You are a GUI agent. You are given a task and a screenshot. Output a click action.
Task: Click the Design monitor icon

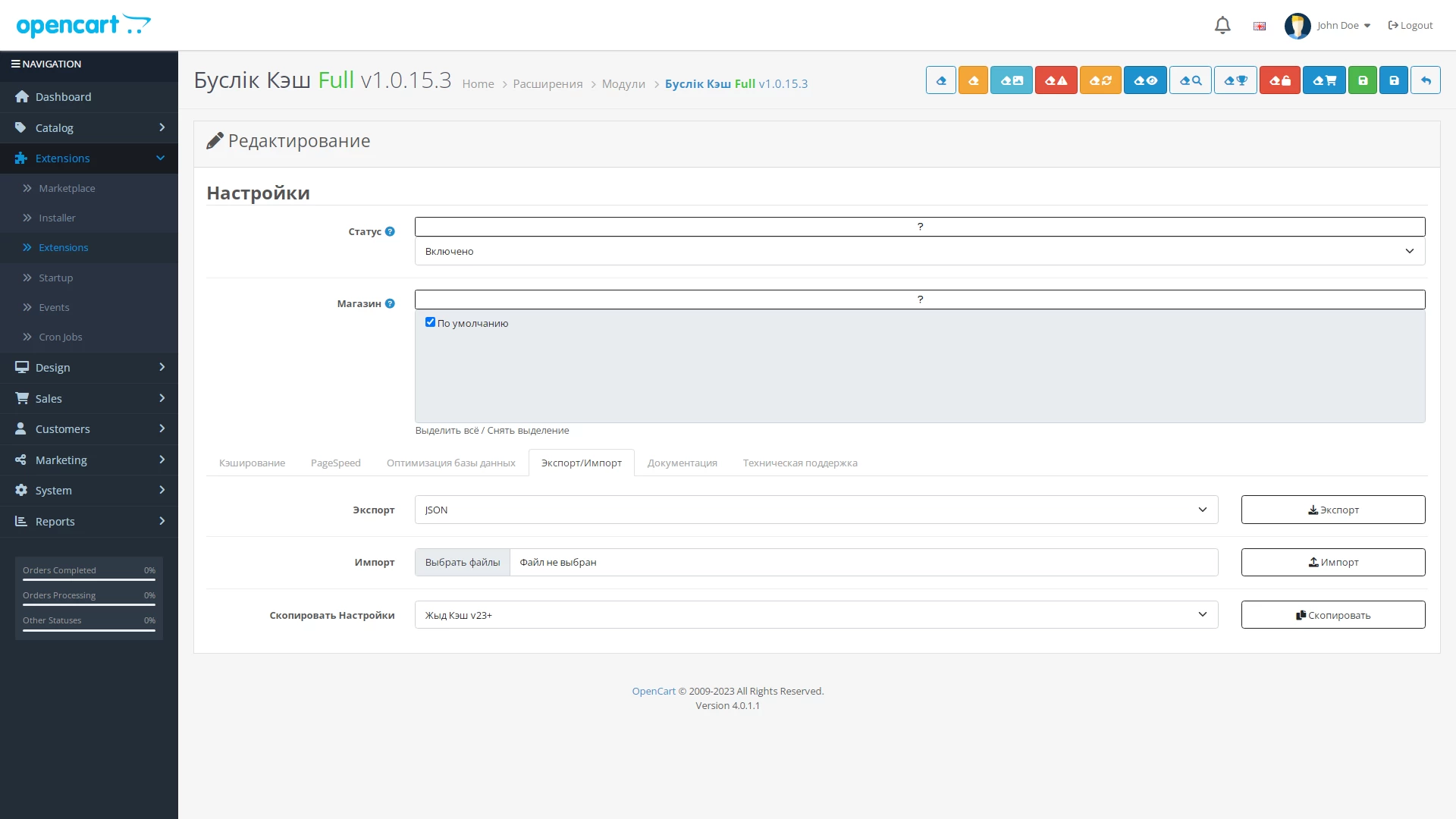pyautogui.click(x=22, y=367)
